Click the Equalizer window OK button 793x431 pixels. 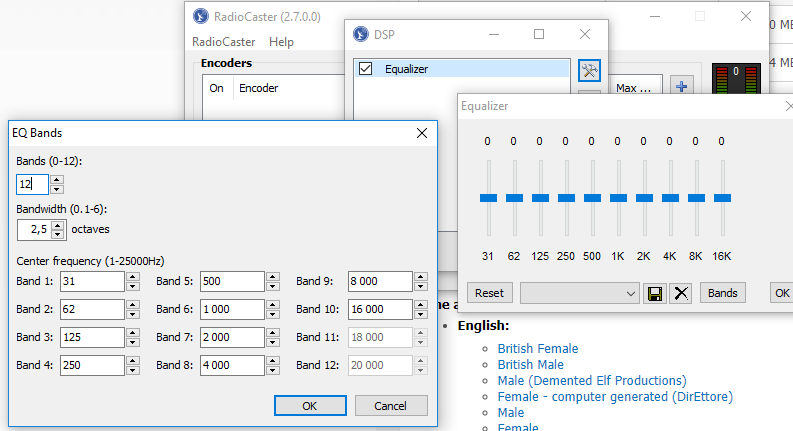tap(781, 293)
